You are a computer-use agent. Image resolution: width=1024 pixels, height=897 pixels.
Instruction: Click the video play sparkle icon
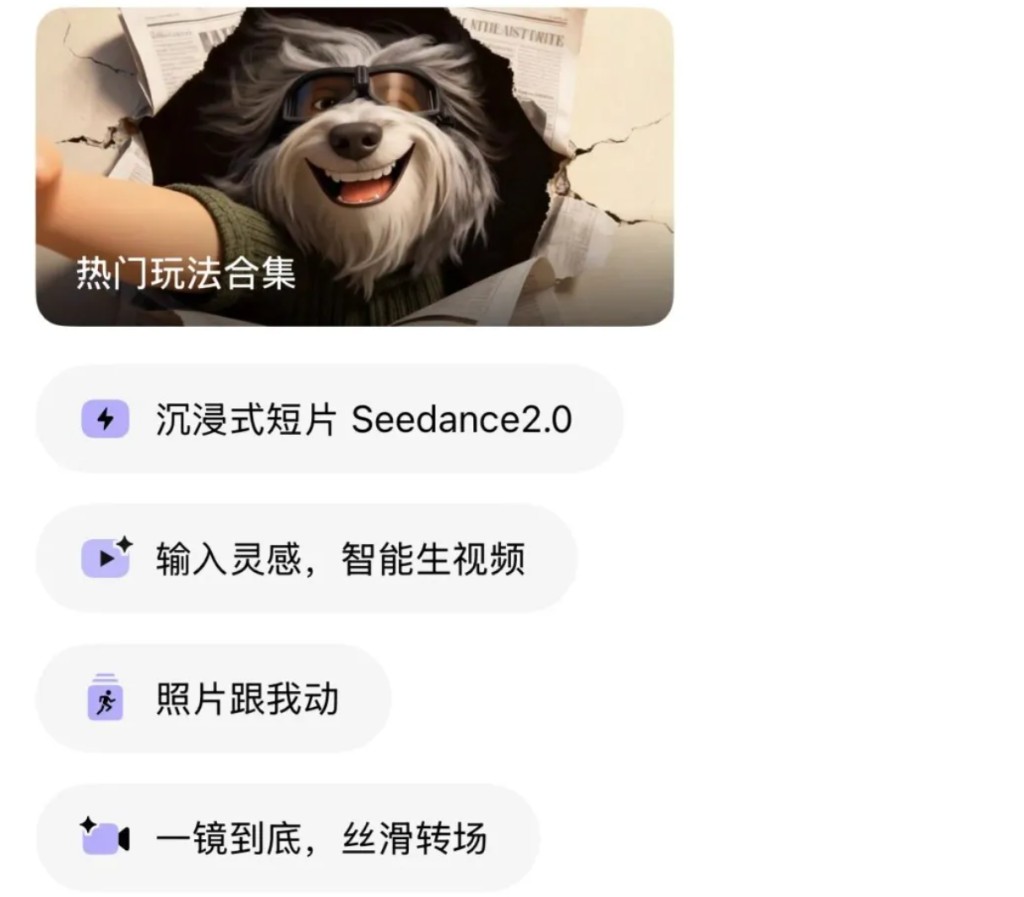click(106, 558)
